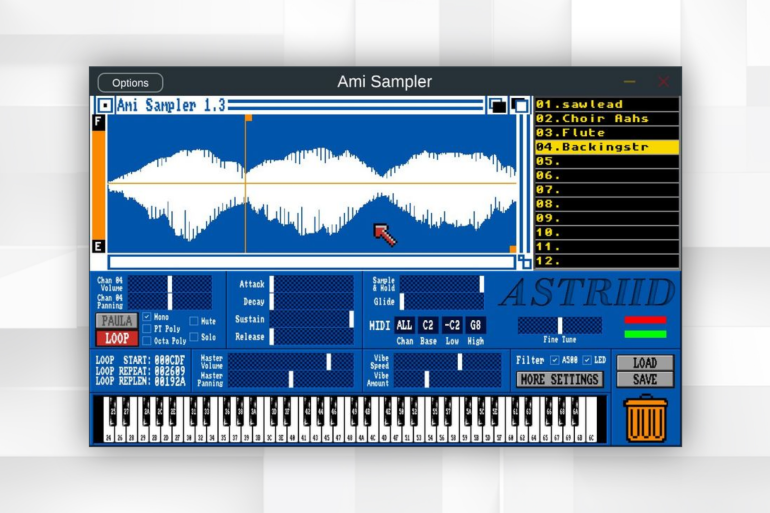The width and height of the screenshot is (770, 513).
Task: Click the F marker on the waveform level bar
Action: 98,122
